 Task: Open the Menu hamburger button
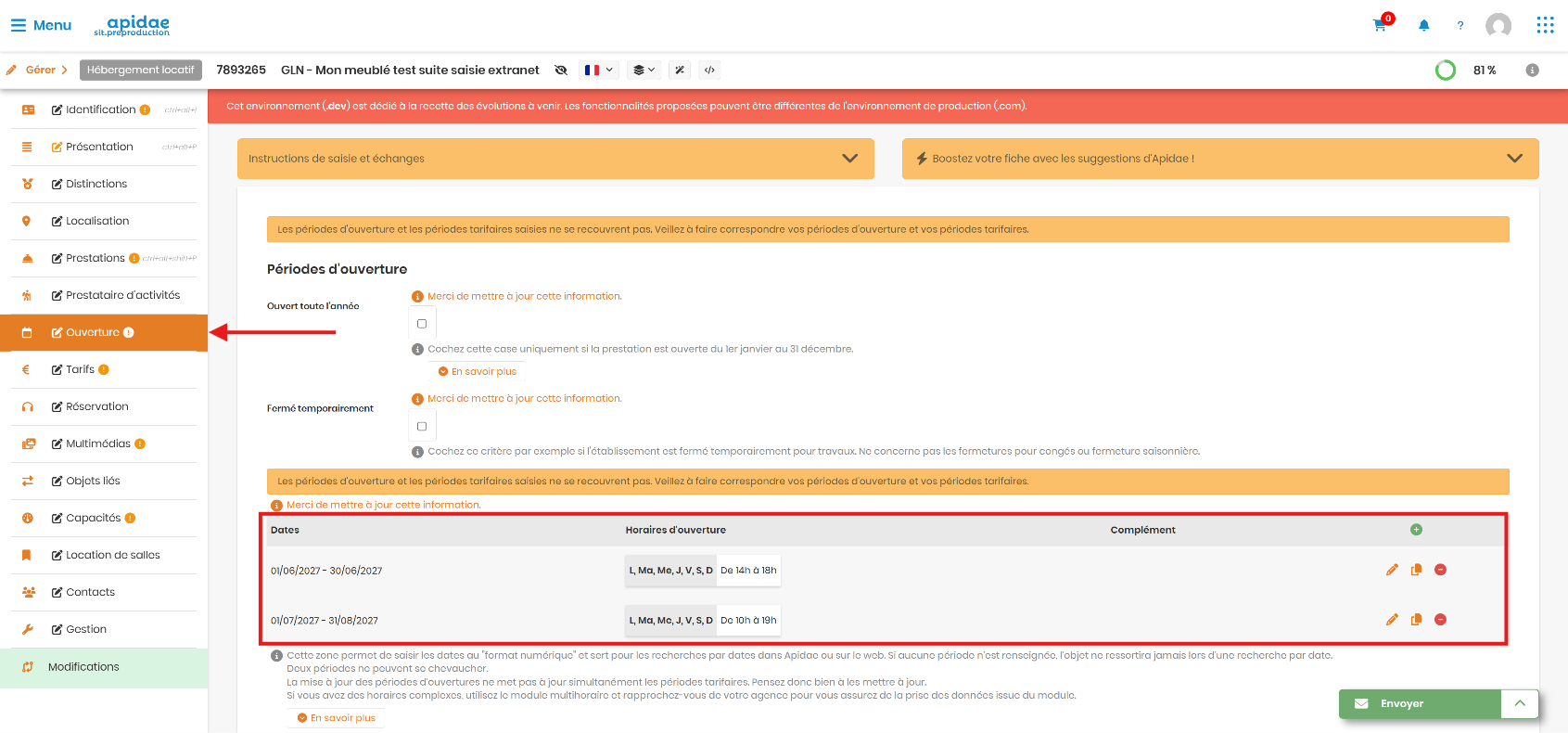point(41,25)
